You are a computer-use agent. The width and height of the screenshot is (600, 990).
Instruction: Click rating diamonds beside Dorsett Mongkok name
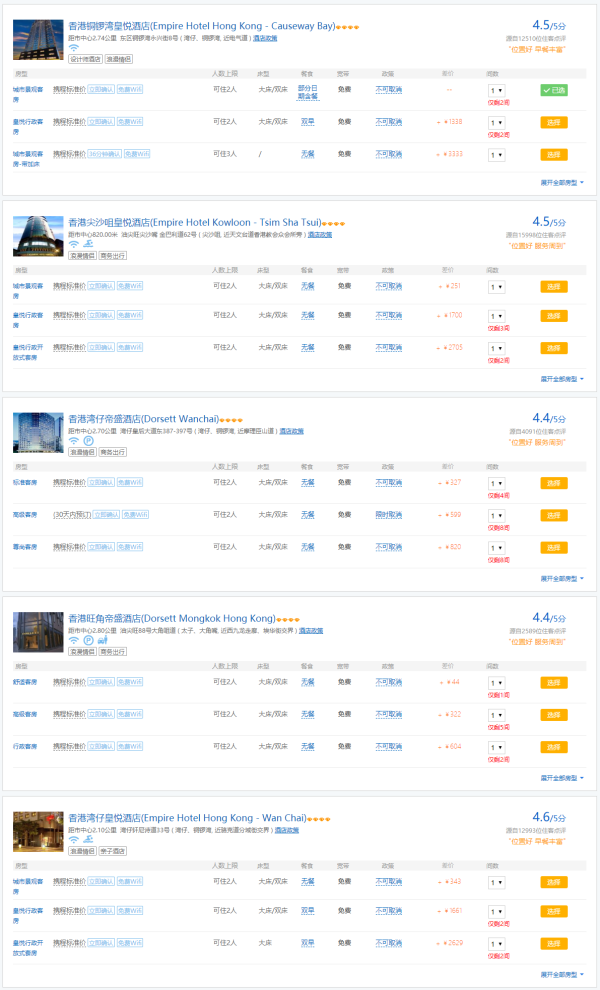(288, 619)
